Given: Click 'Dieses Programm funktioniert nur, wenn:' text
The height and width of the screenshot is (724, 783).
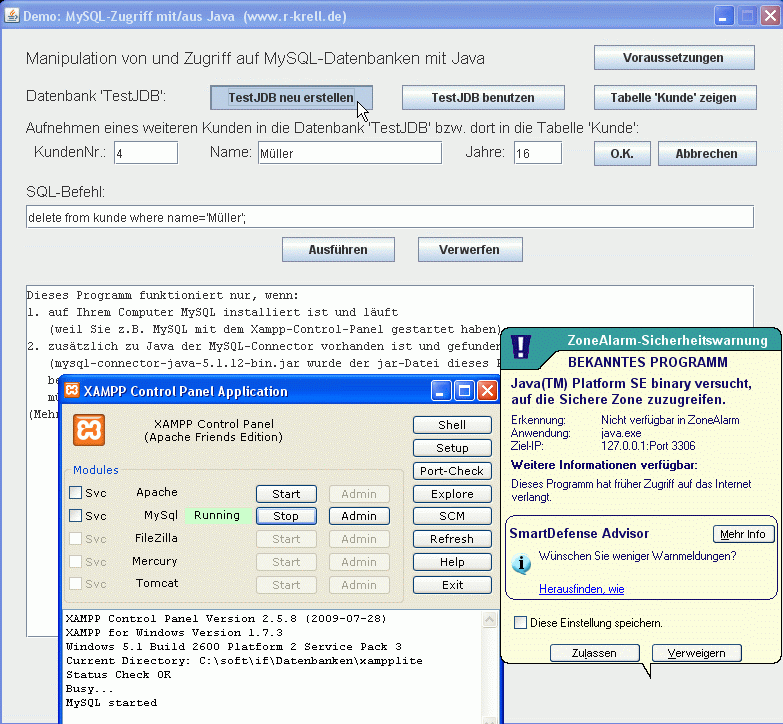Looking at the screenshot, I should (x=162, y=295).
